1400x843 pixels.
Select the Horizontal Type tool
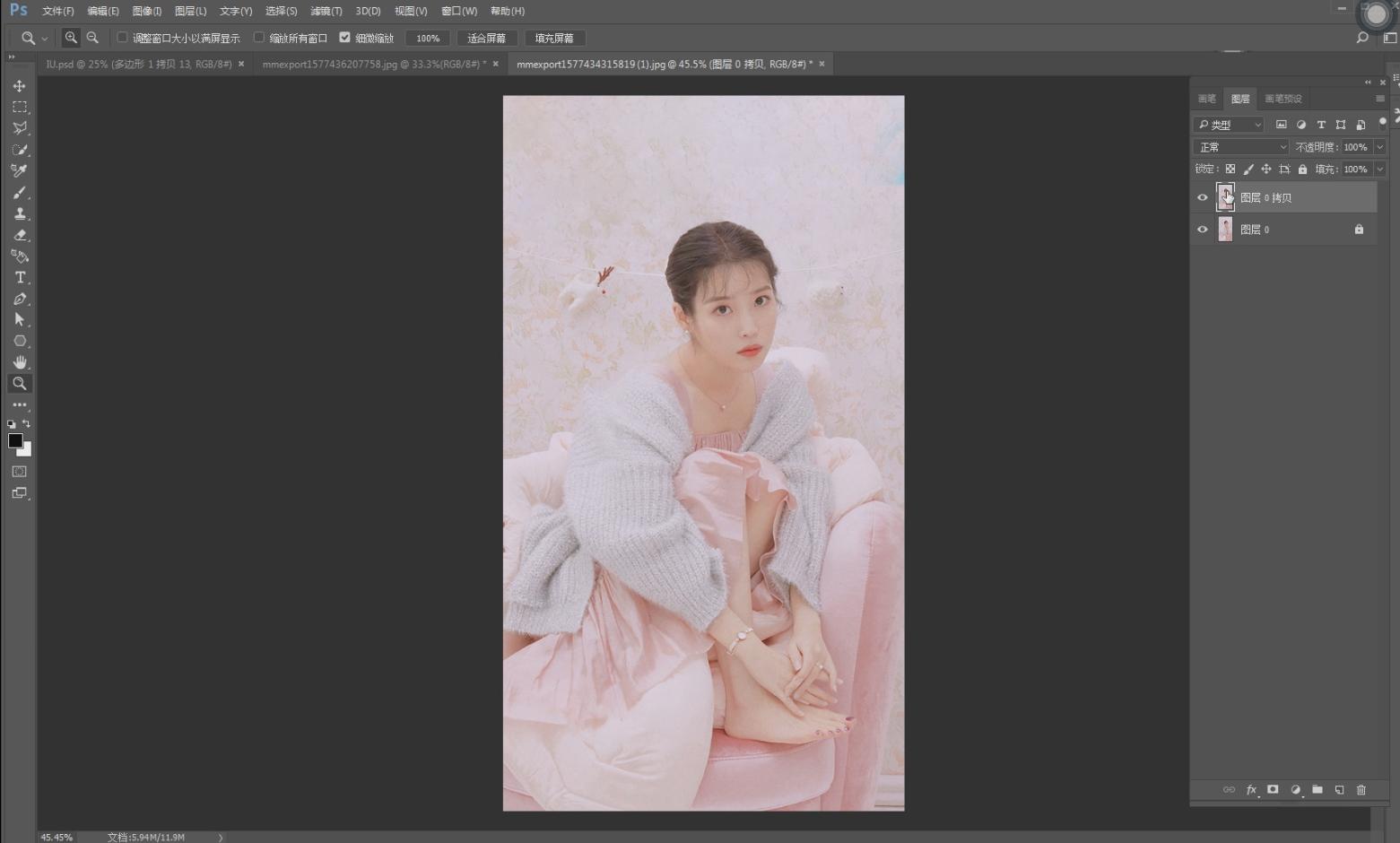[x=19, y=278]
